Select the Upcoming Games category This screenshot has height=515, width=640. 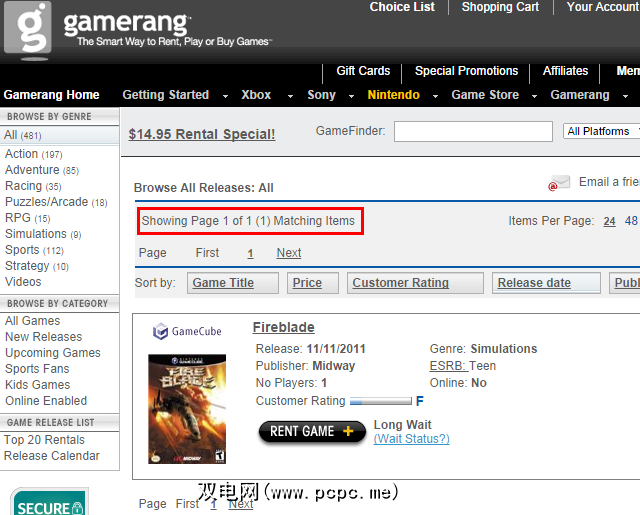click(x=53, y=353)
